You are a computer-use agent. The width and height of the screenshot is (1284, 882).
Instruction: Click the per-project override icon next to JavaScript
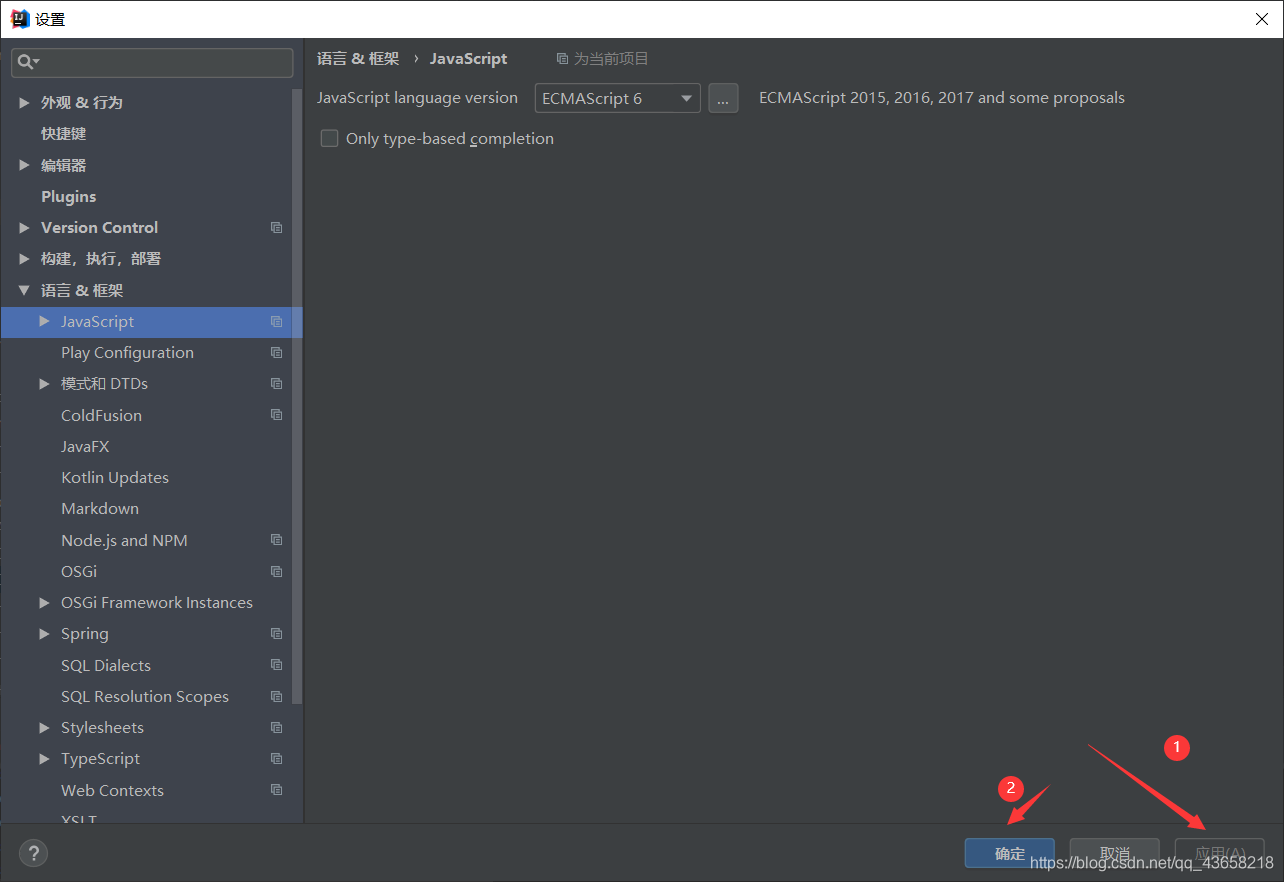click(276, 321)
